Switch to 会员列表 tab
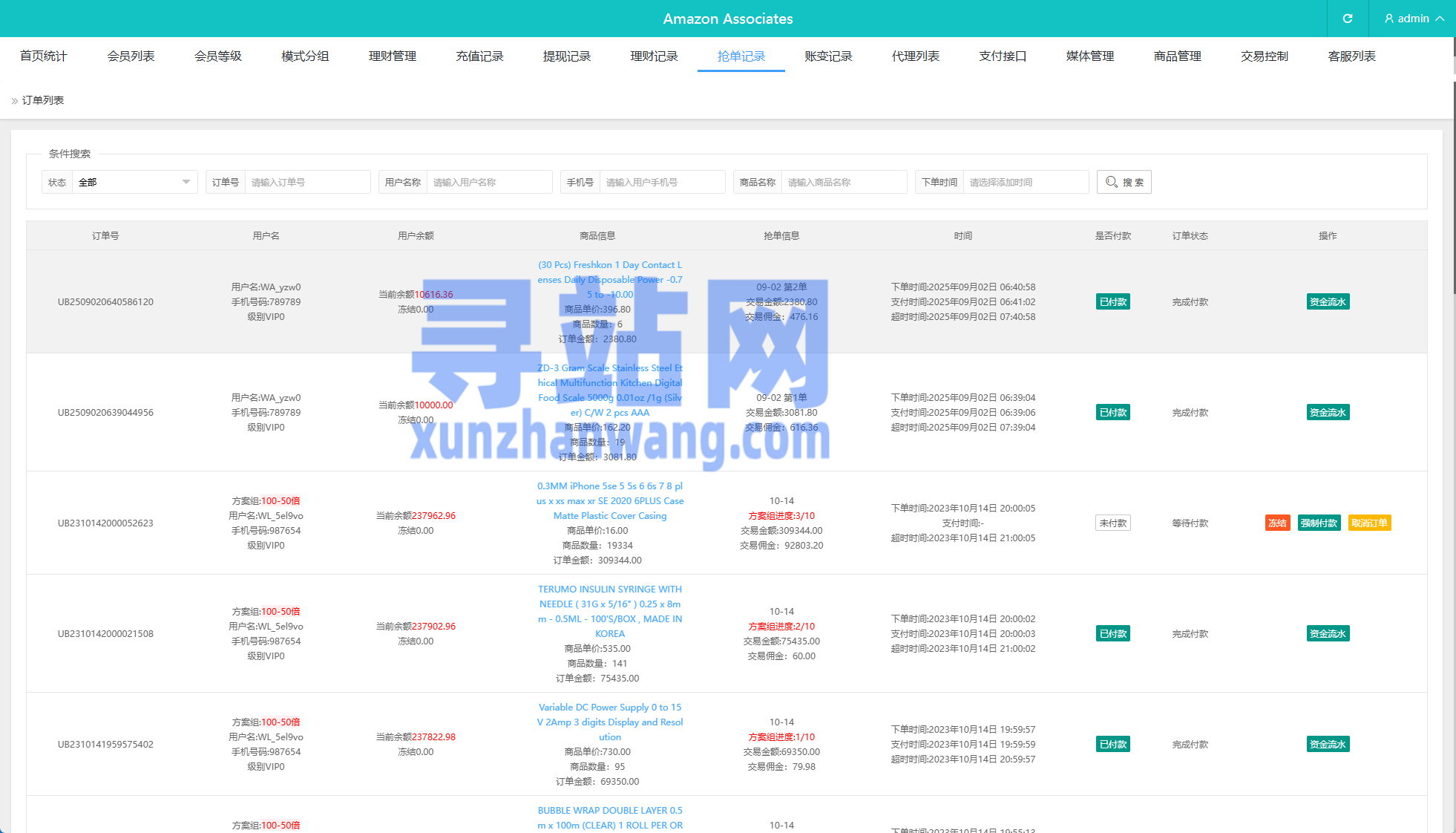Screen dimensions: 1456x833 click(x=131, y=56)
